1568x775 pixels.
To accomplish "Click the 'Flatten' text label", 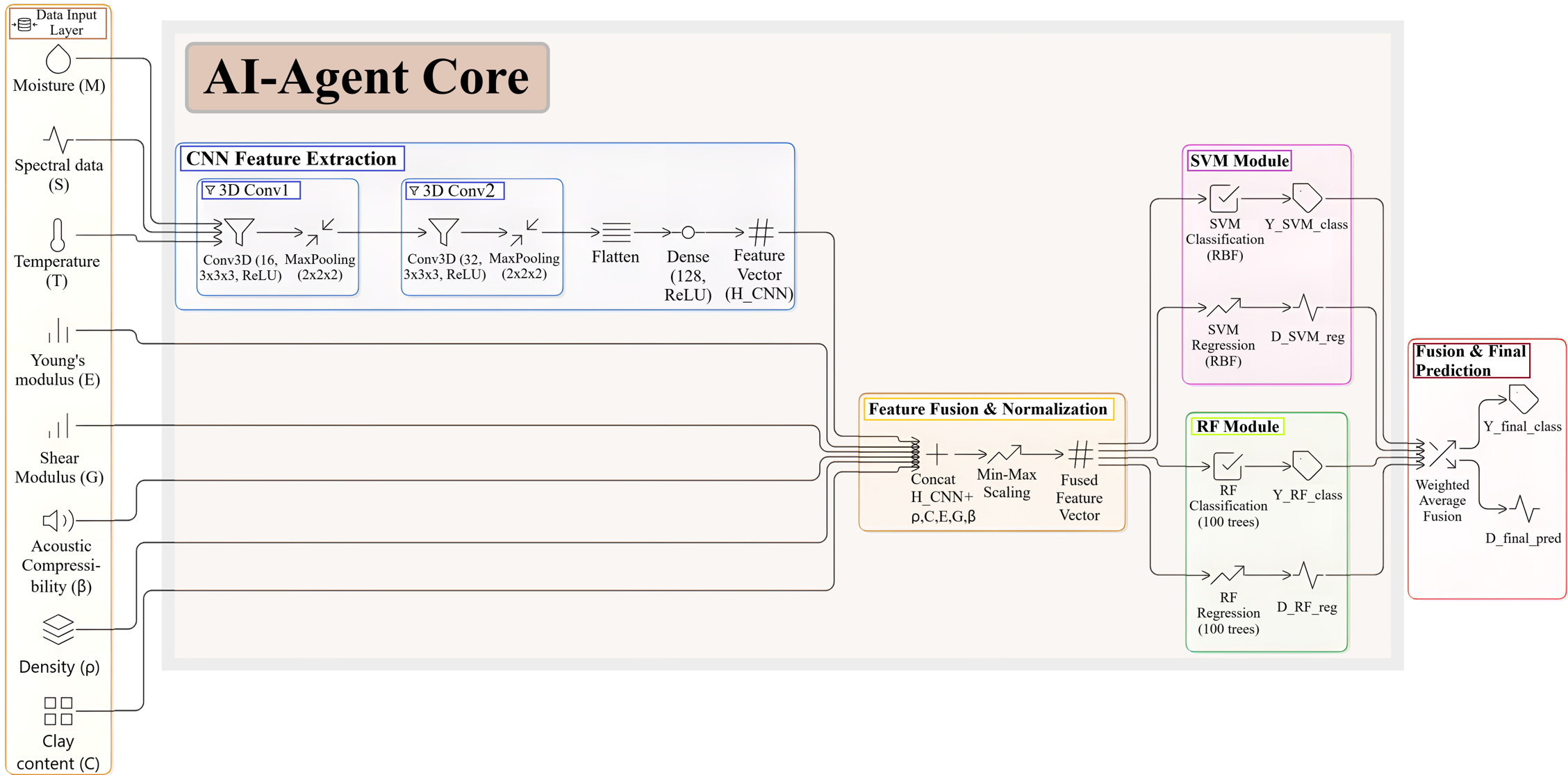I will [616, 257].
